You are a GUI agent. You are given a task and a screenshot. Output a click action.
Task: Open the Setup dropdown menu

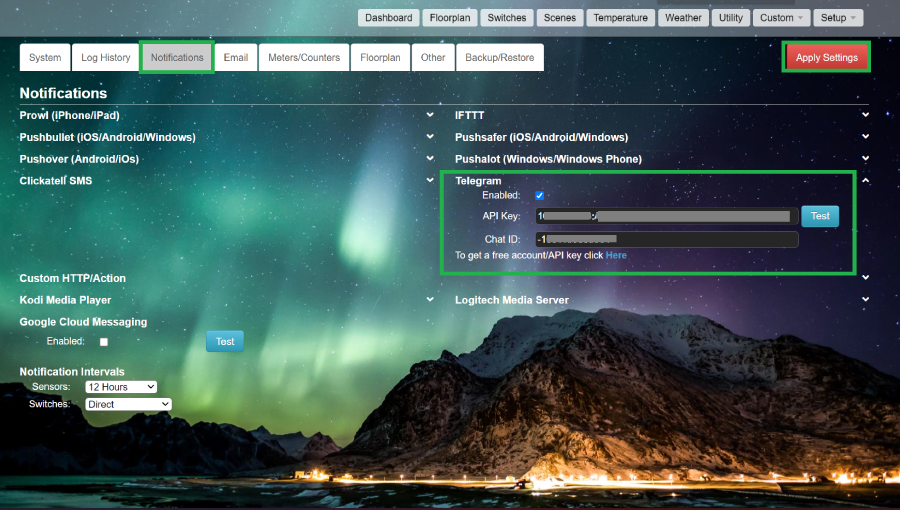[838, 18]
